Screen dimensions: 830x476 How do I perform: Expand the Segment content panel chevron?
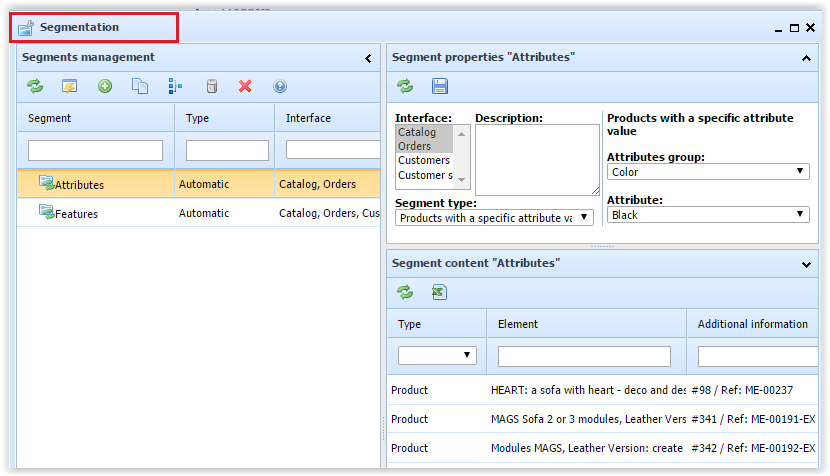point(807,264)
